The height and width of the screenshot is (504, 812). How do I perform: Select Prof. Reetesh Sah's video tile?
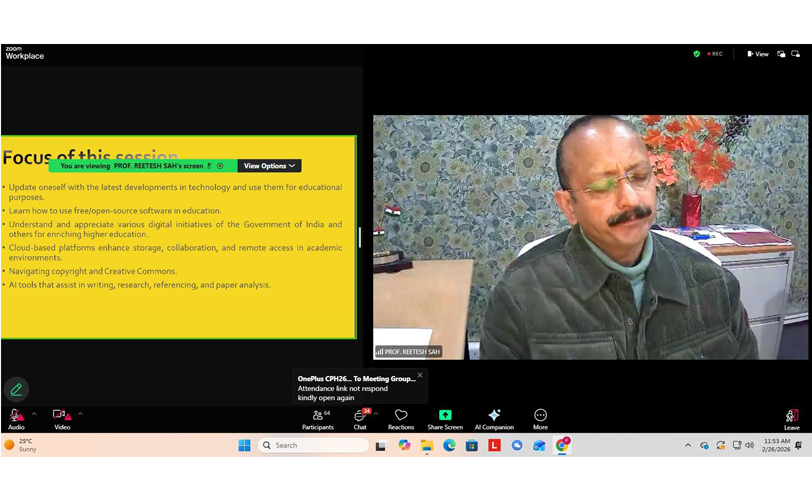coord(590,237)
